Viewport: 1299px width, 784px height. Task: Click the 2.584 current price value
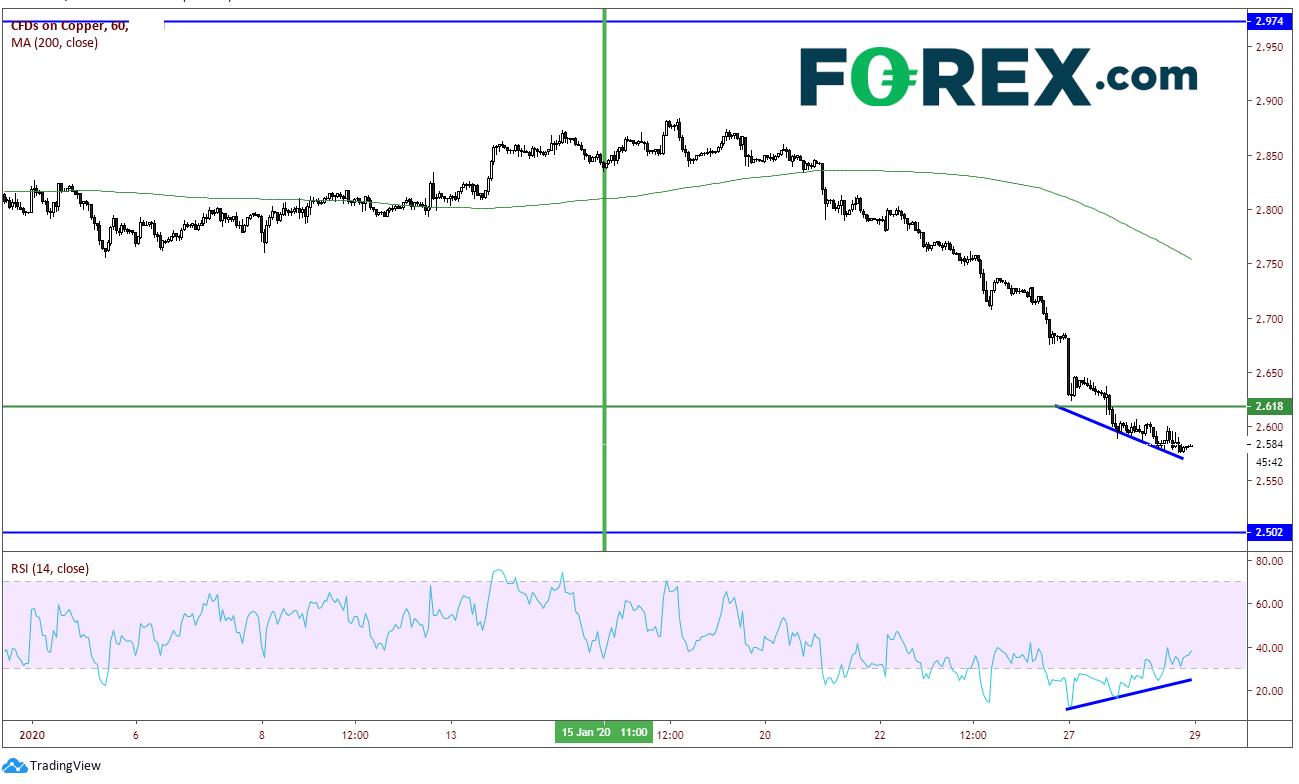(1269, 444)
